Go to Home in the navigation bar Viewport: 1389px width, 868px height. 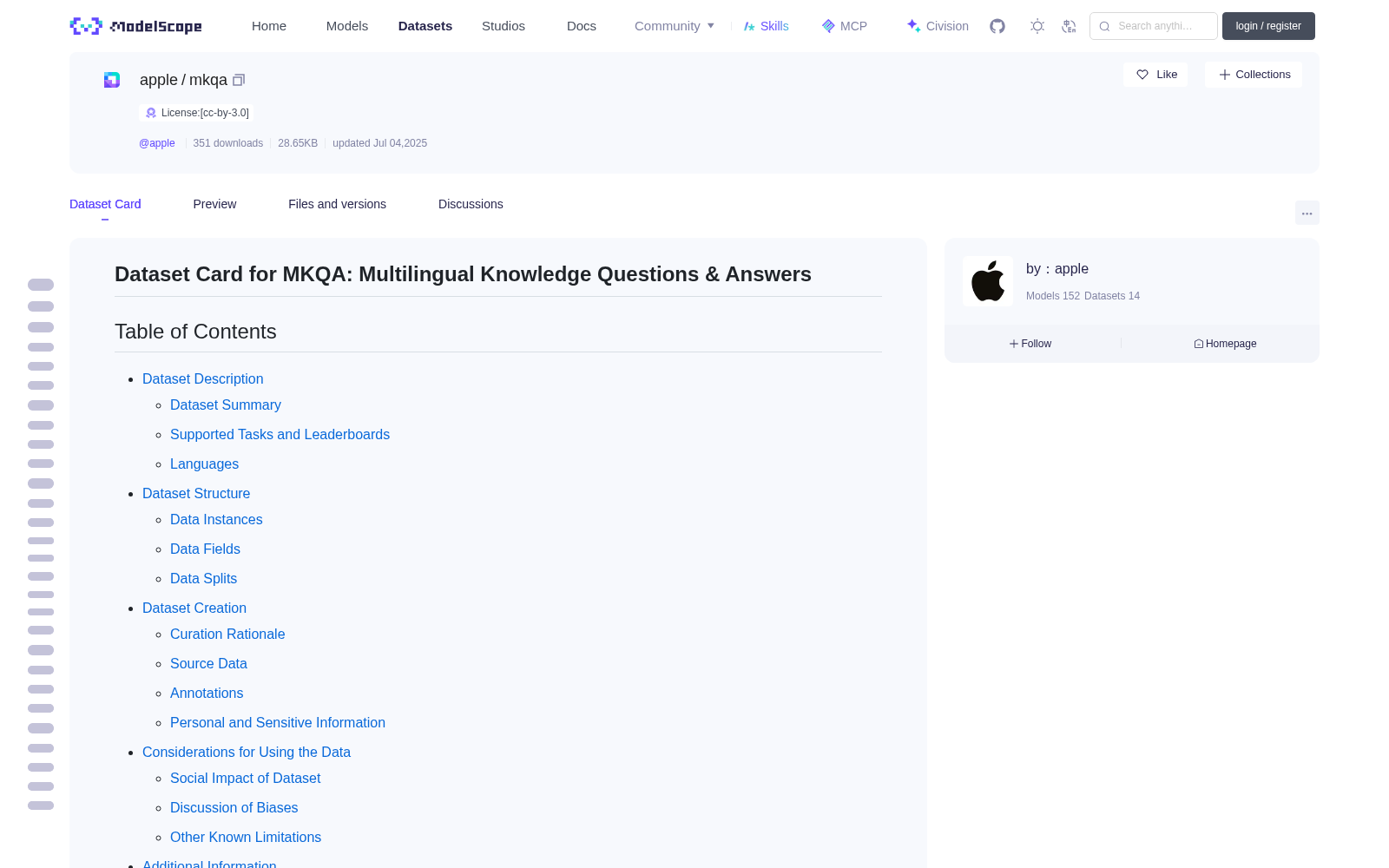point(269,26)
